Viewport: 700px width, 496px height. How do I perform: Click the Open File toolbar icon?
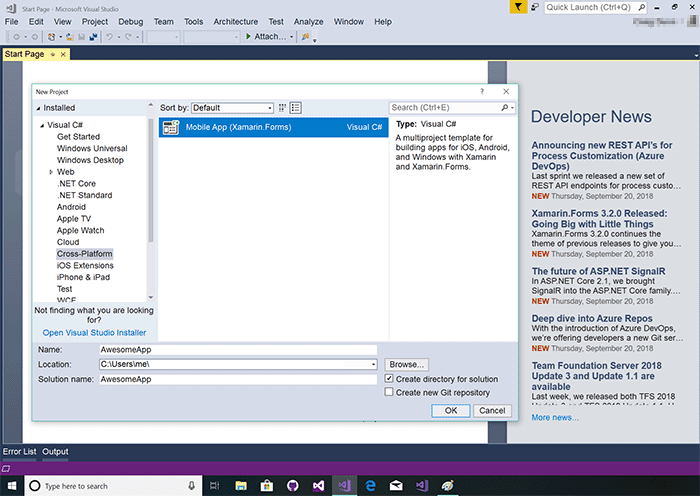pos(70,37)
